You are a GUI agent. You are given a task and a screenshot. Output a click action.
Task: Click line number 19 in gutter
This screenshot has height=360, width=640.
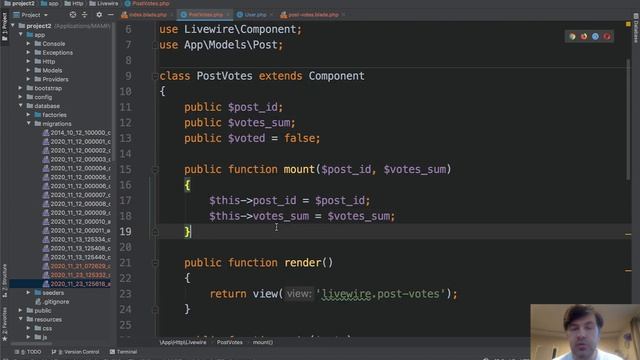pyautogui.click(x=126, y=232)
